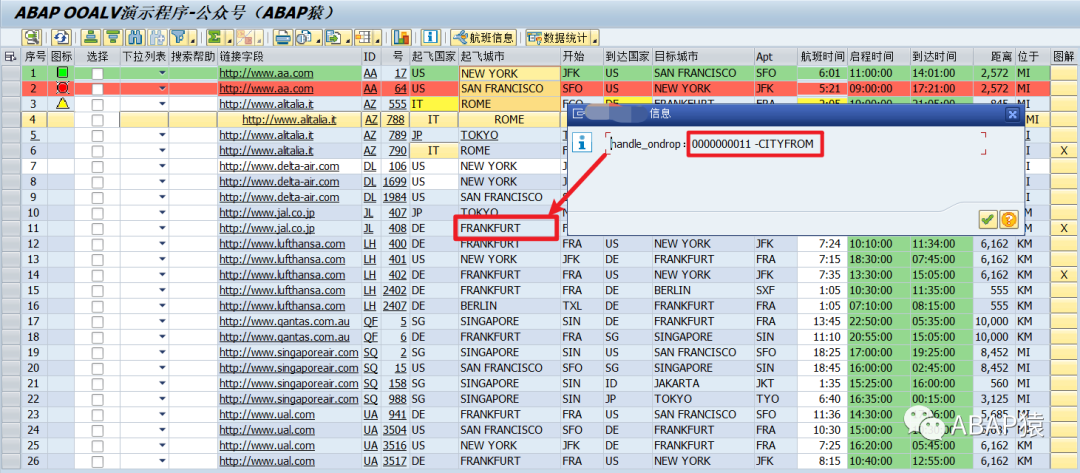Click the blue information toolbar icon

[x=431, y=37]
